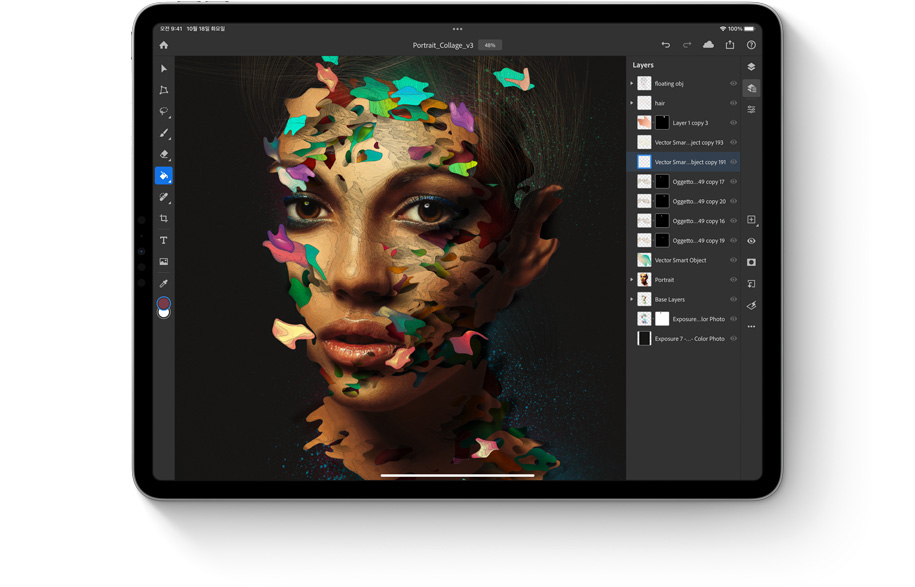Hide Vector Smart Object copy 193 layer
Image resolution: width=915 pixels, height=587 pixels.
(734, 142)
